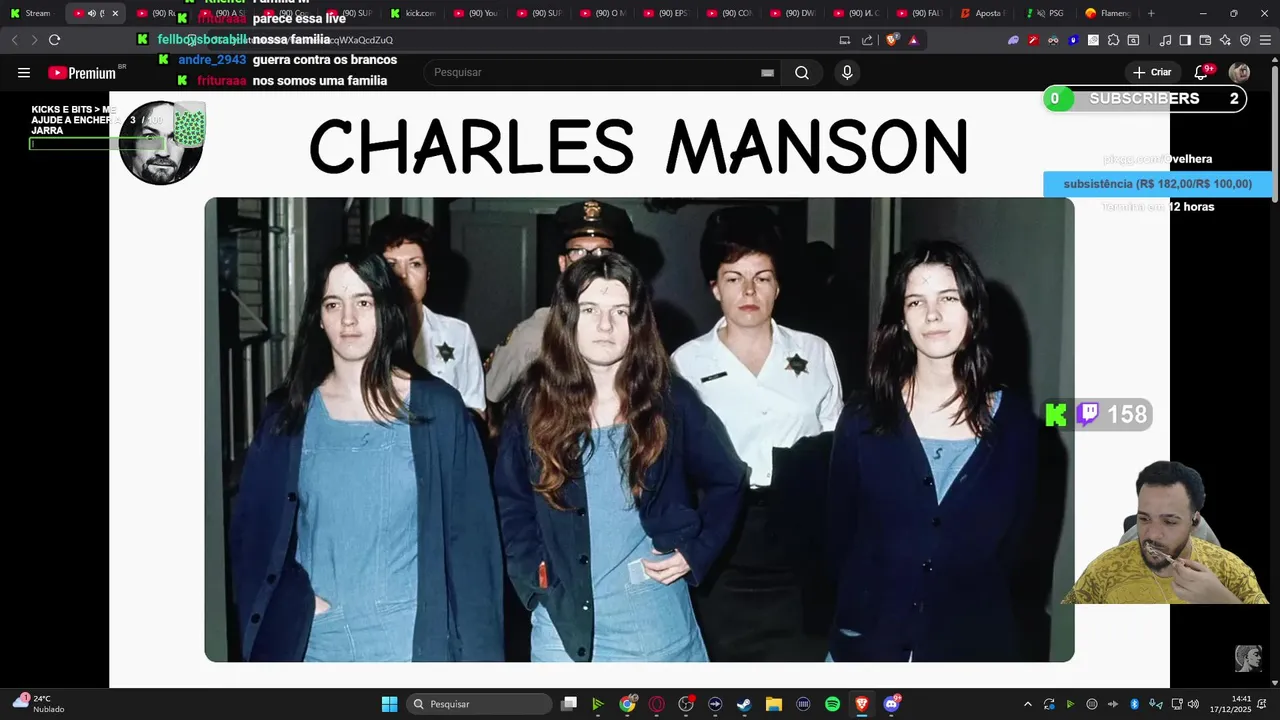The width and height of the screenshot is (1280, 720).
Task: Click the YouTube search magnifier button
Action: coord(802,72)
